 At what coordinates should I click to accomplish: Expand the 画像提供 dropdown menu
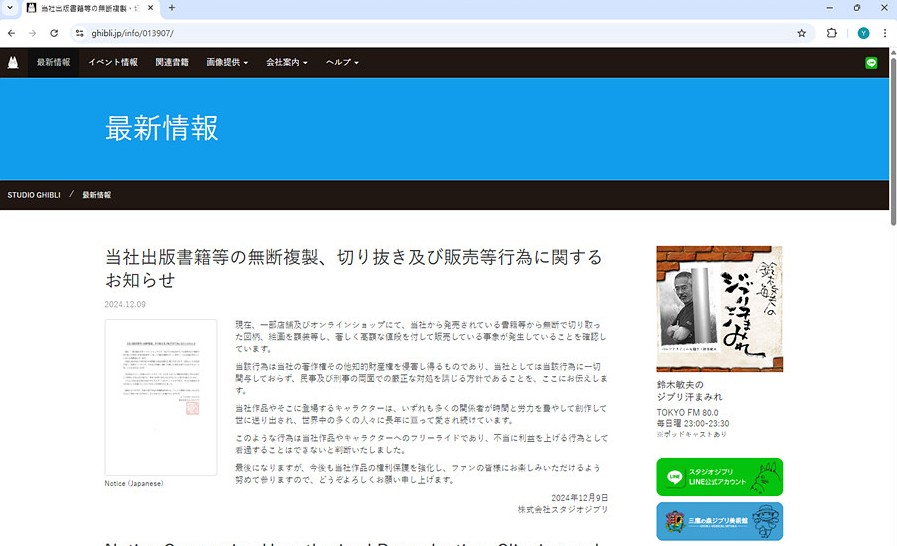coord(229,62)
